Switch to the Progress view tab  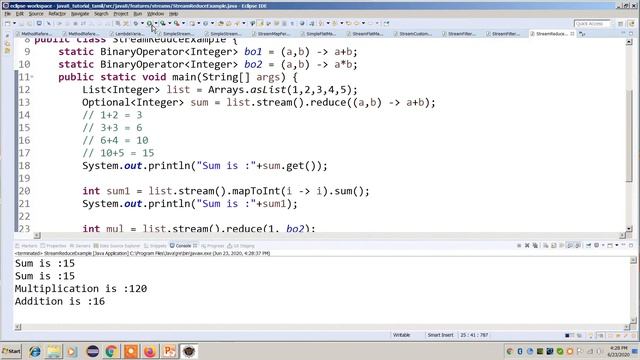tap(213, 246)
